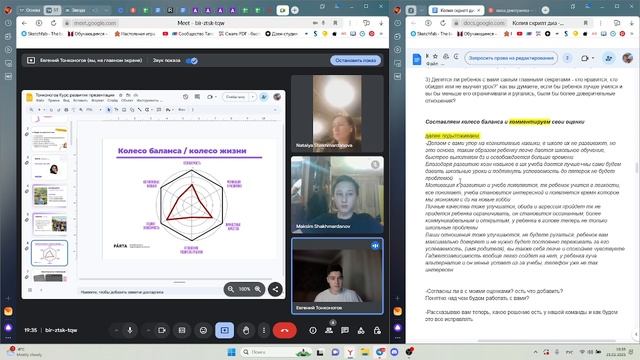The width and height of the screenshot is (640, 360).
Task: Zoom in the shared presentation
Action: (x=258, y=289)
